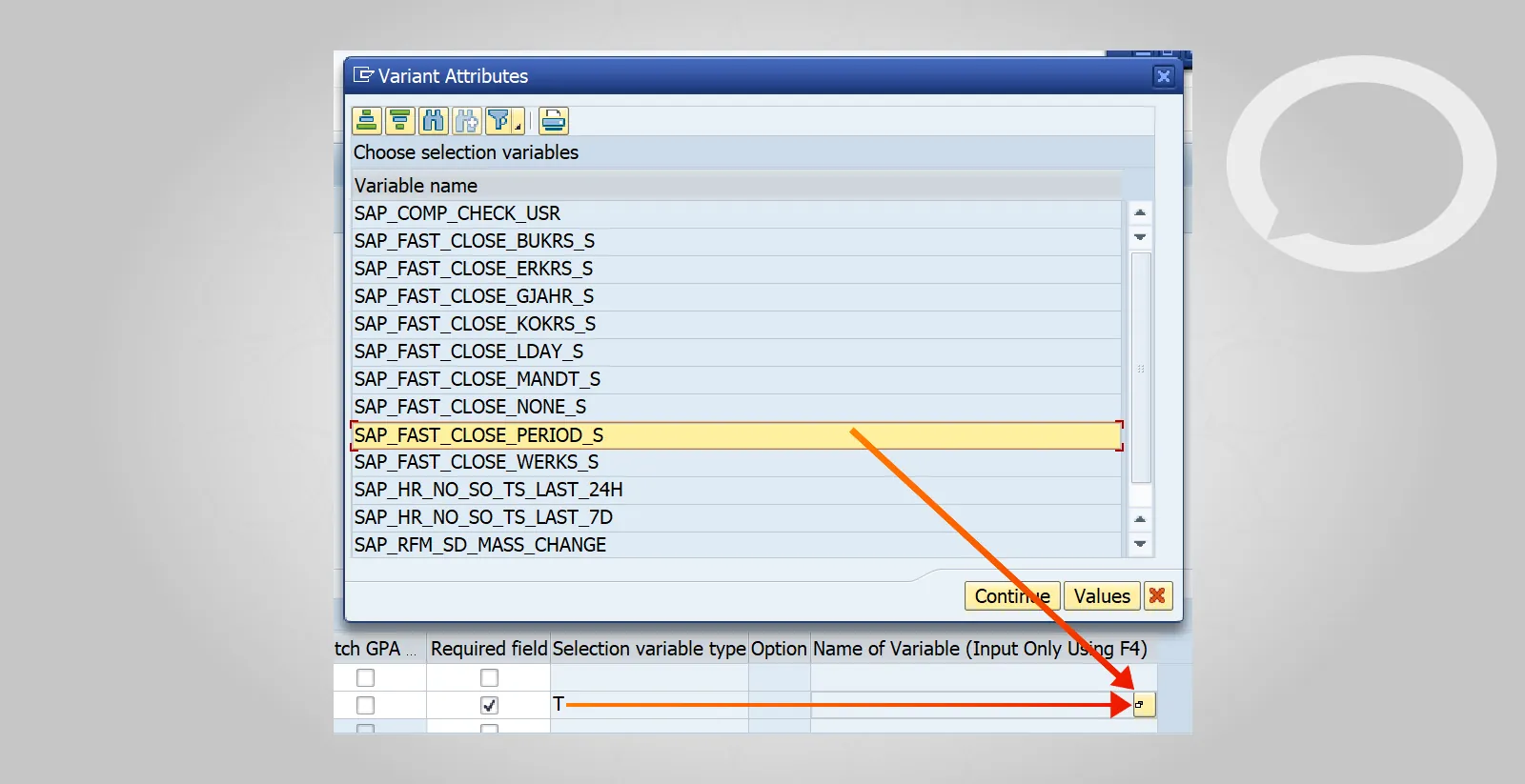1525x784 pixels.
Task: Click Selection variable type cell containing T
Action: [649, 705]
